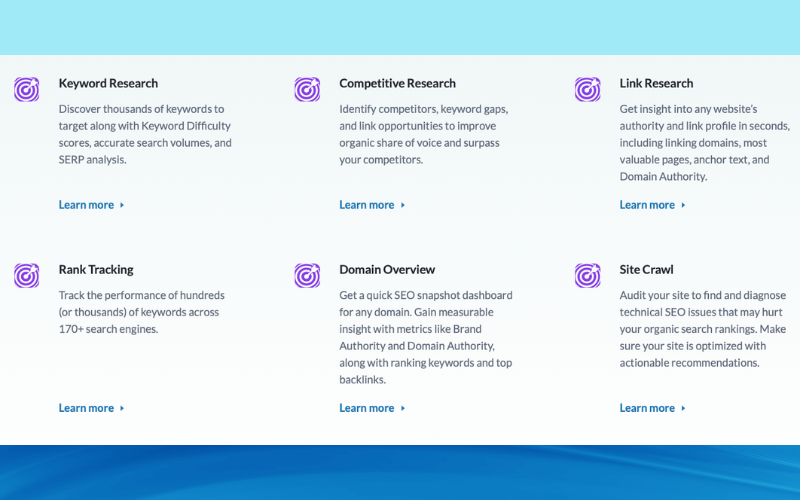
Task: Click the target icon beside Competitive Research
Action: coord(307,90)
